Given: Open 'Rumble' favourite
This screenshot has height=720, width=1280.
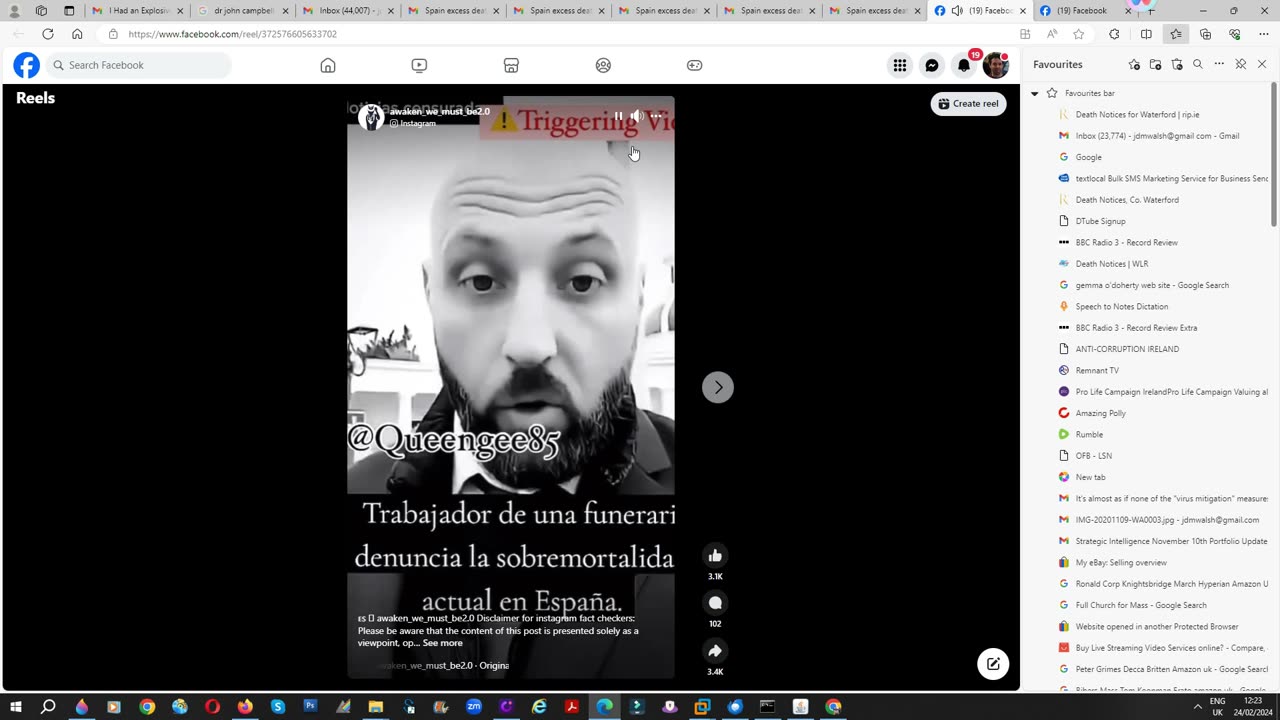Looking at the screenshot, I should [x=1089, y=434].
